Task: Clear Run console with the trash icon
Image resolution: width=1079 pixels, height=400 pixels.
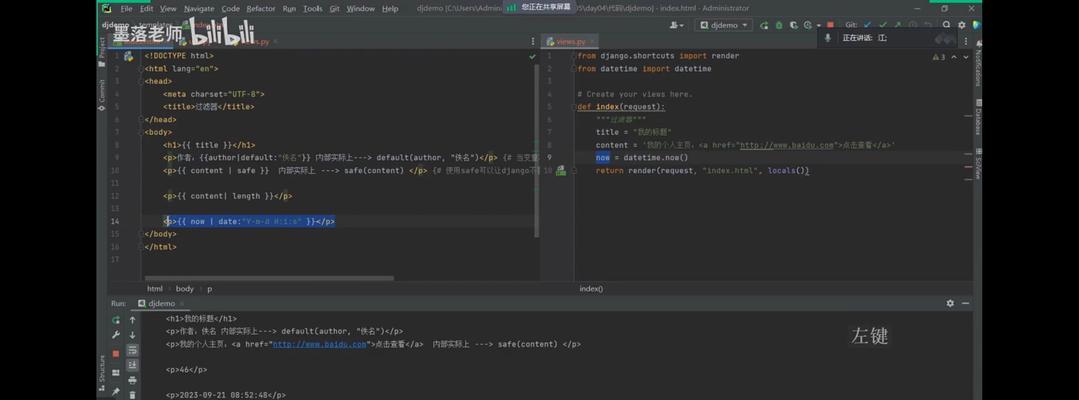Action: 132,394
